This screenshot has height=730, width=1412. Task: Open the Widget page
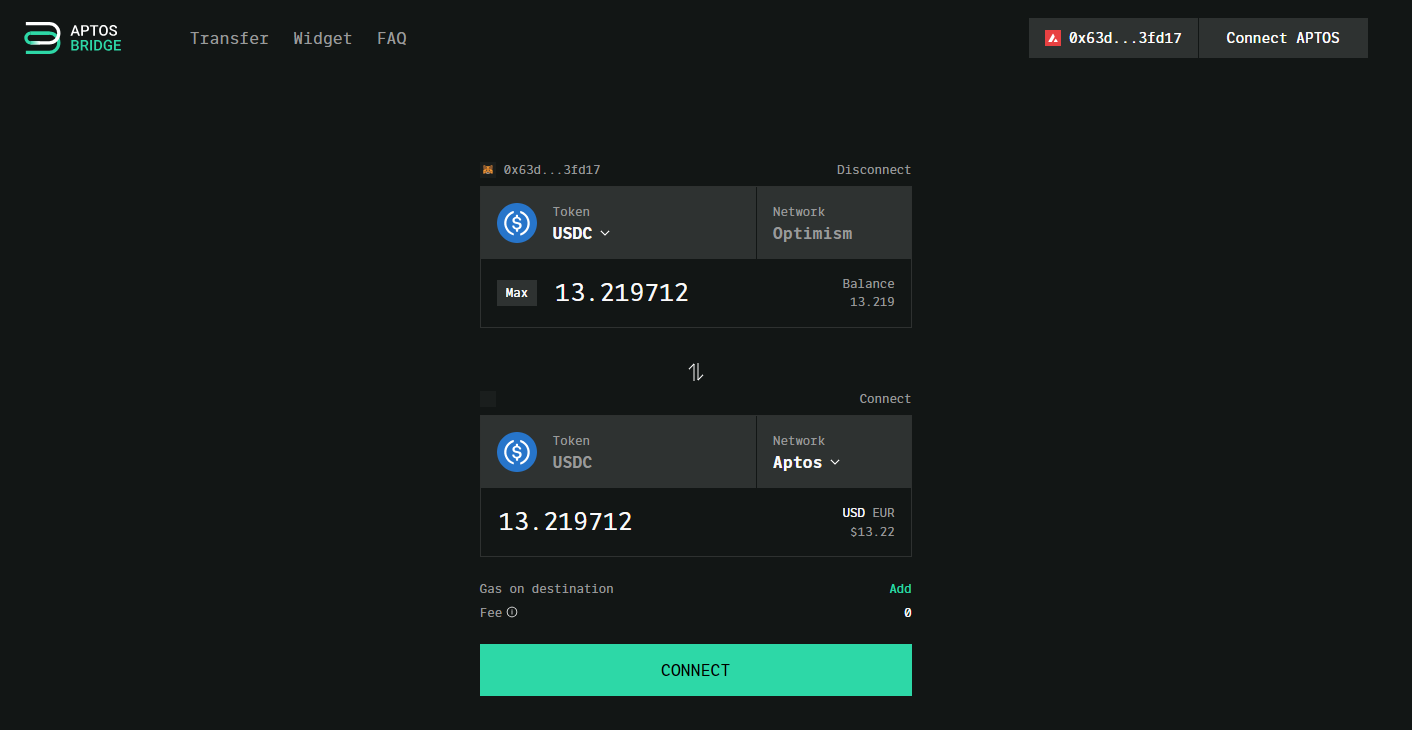click(322, 38)
